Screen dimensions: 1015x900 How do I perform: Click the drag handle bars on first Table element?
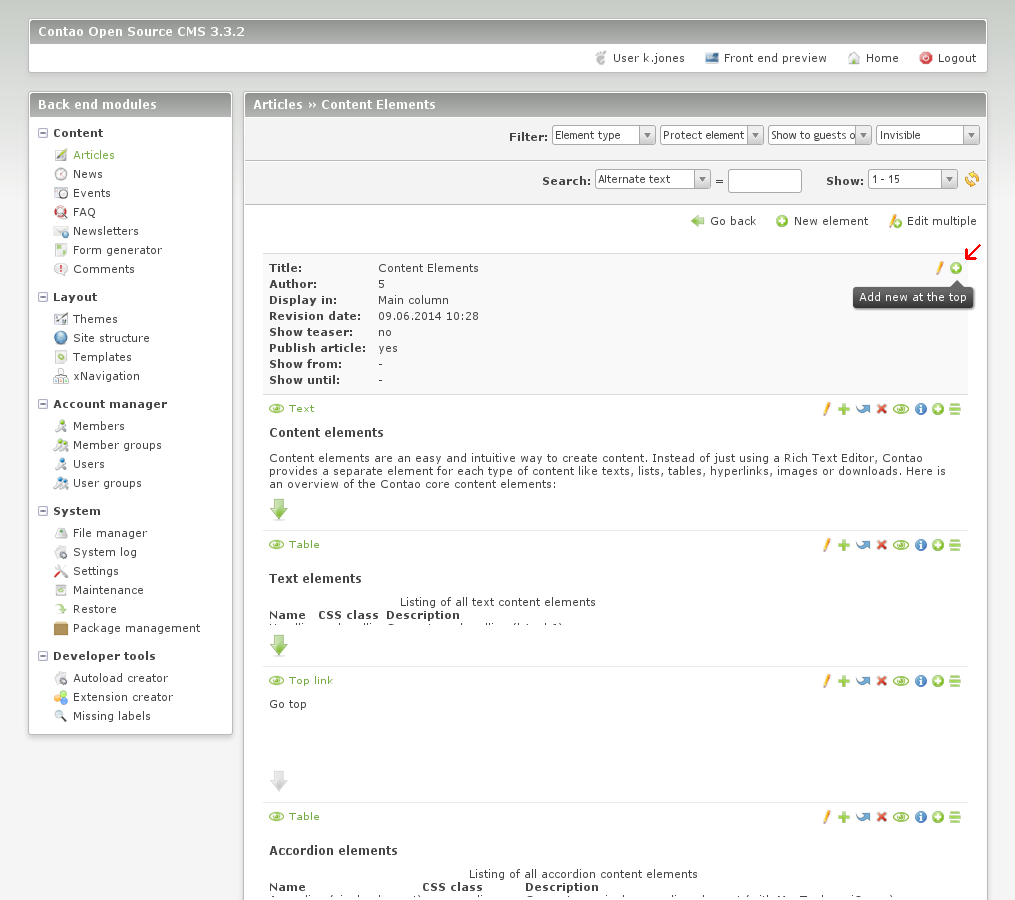pyautogui.click(x=955, y=545)
